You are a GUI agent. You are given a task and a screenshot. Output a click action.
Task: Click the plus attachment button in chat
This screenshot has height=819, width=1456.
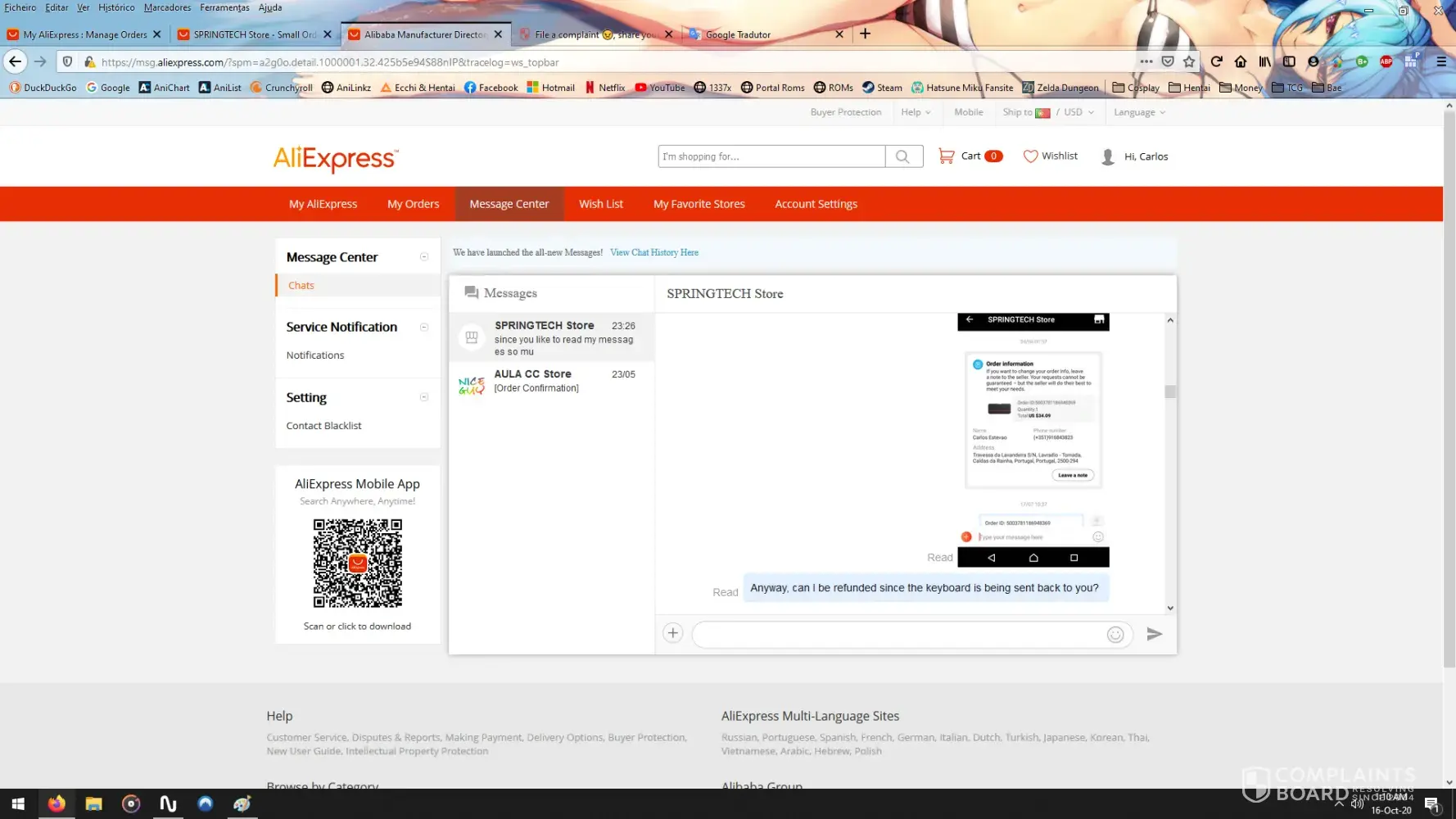click(672, 633)
